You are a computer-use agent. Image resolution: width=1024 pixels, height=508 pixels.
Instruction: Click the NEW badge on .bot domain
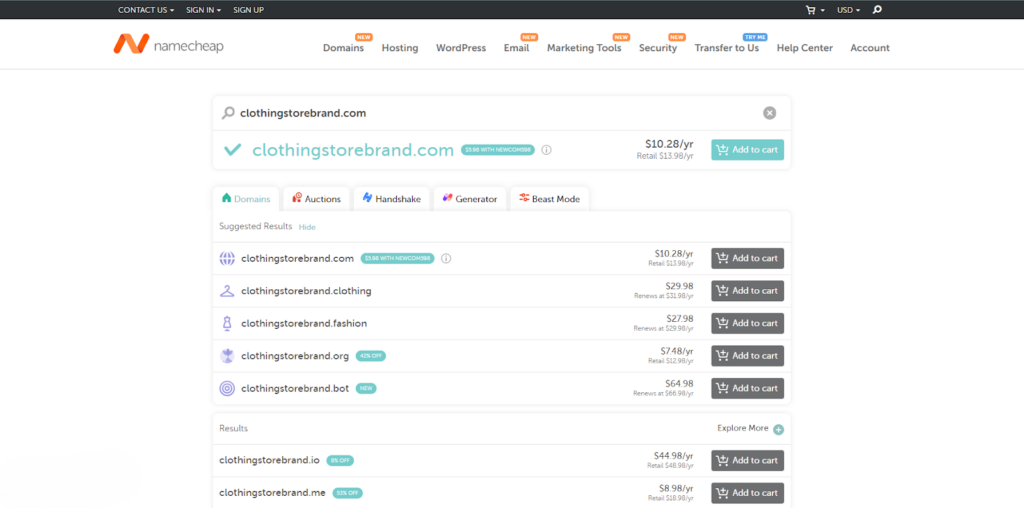pos(366,389)
